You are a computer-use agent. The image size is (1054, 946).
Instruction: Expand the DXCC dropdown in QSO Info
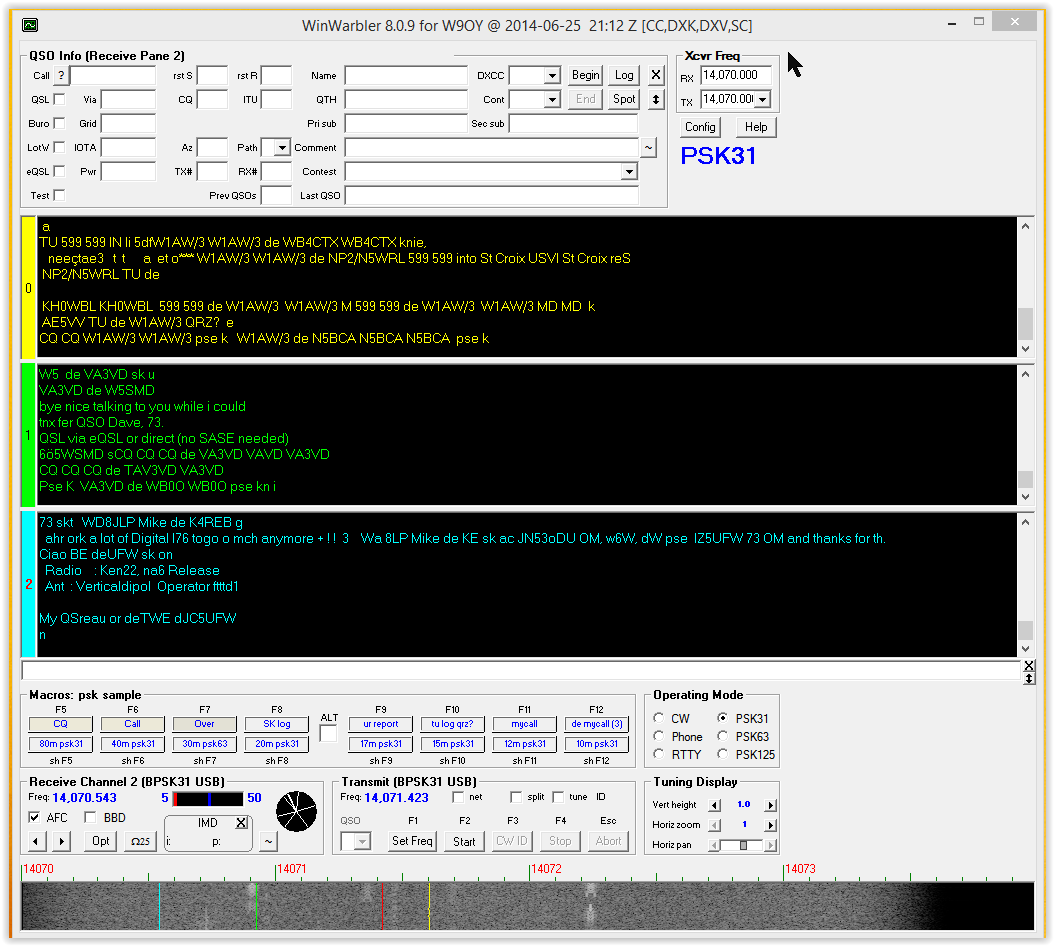[553, 74]
